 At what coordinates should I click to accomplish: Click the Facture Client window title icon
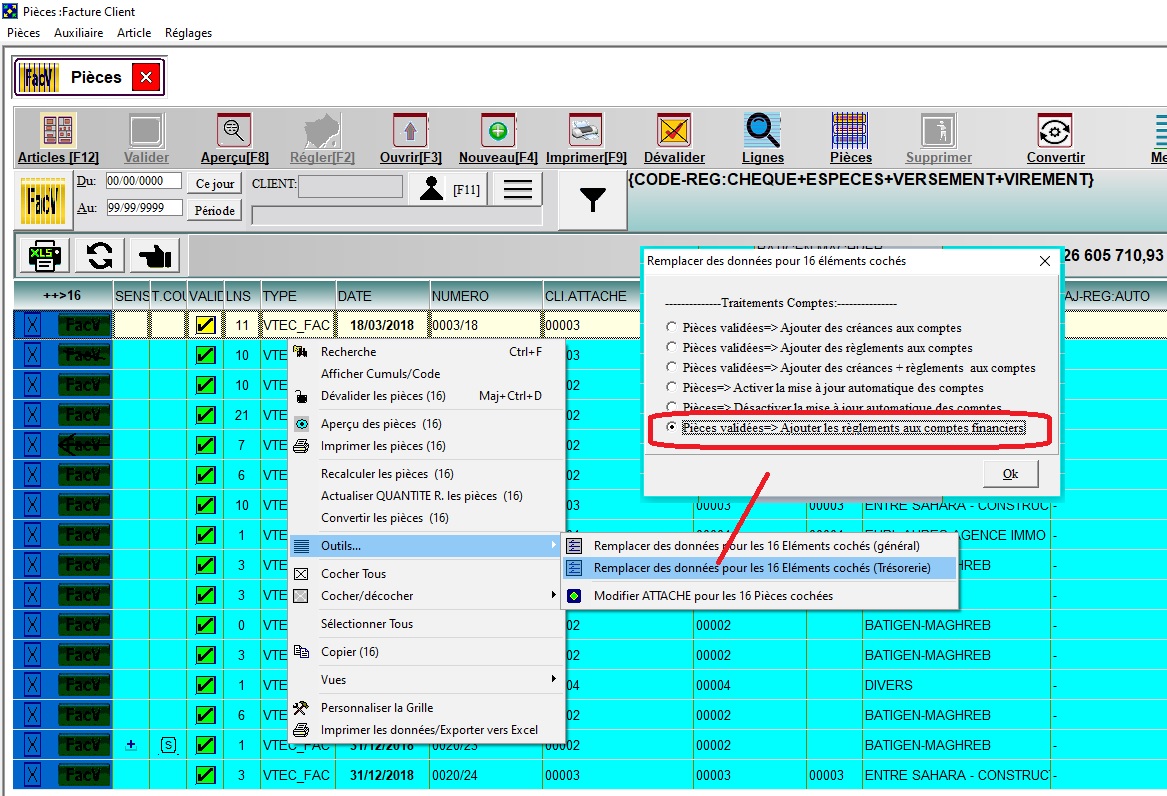10,11
